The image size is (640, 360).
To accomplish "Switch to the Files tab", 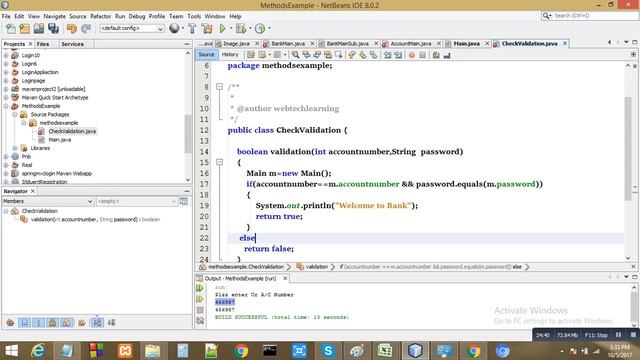I will 42,44.
